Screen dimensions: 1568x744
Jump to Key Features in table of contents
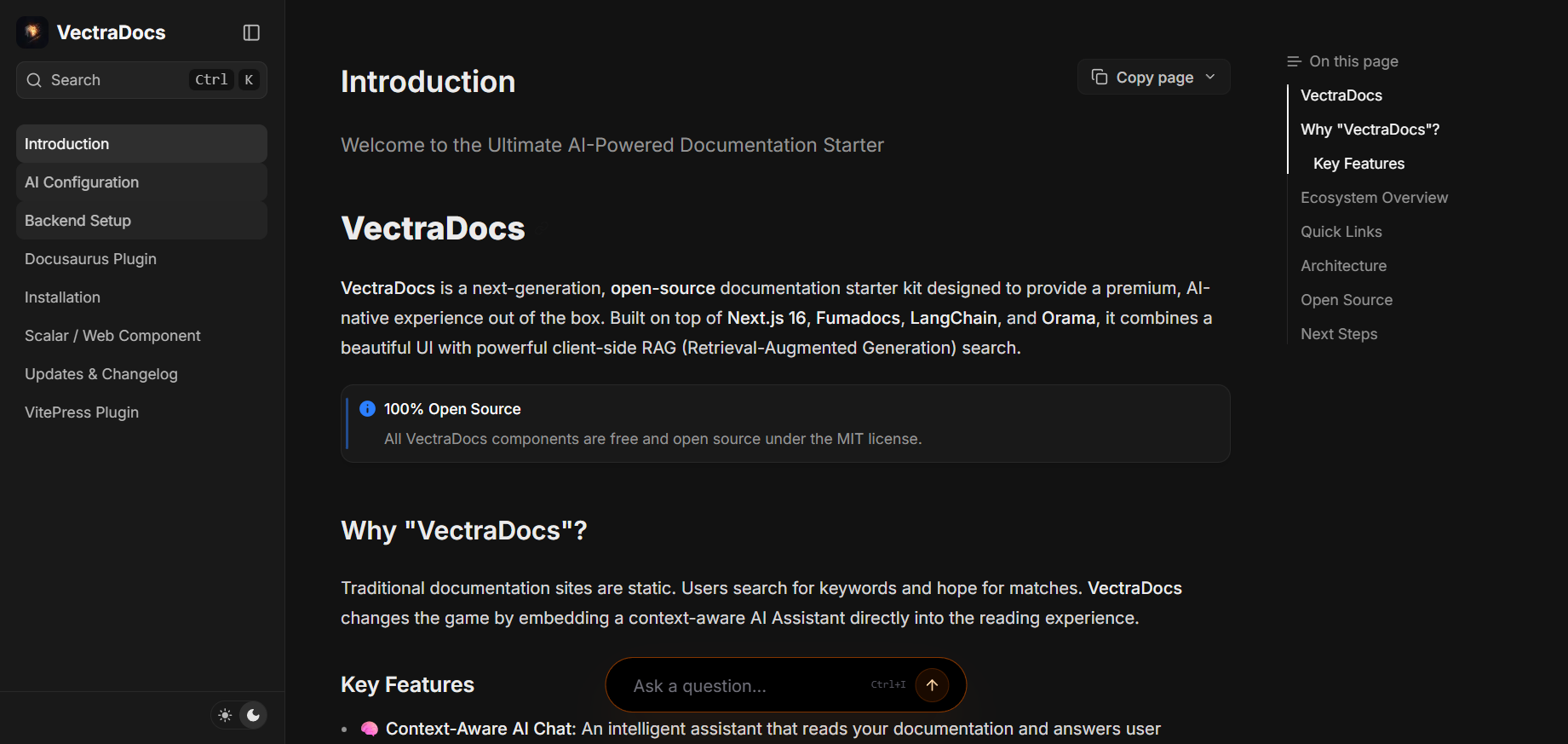click(1358, 164)
